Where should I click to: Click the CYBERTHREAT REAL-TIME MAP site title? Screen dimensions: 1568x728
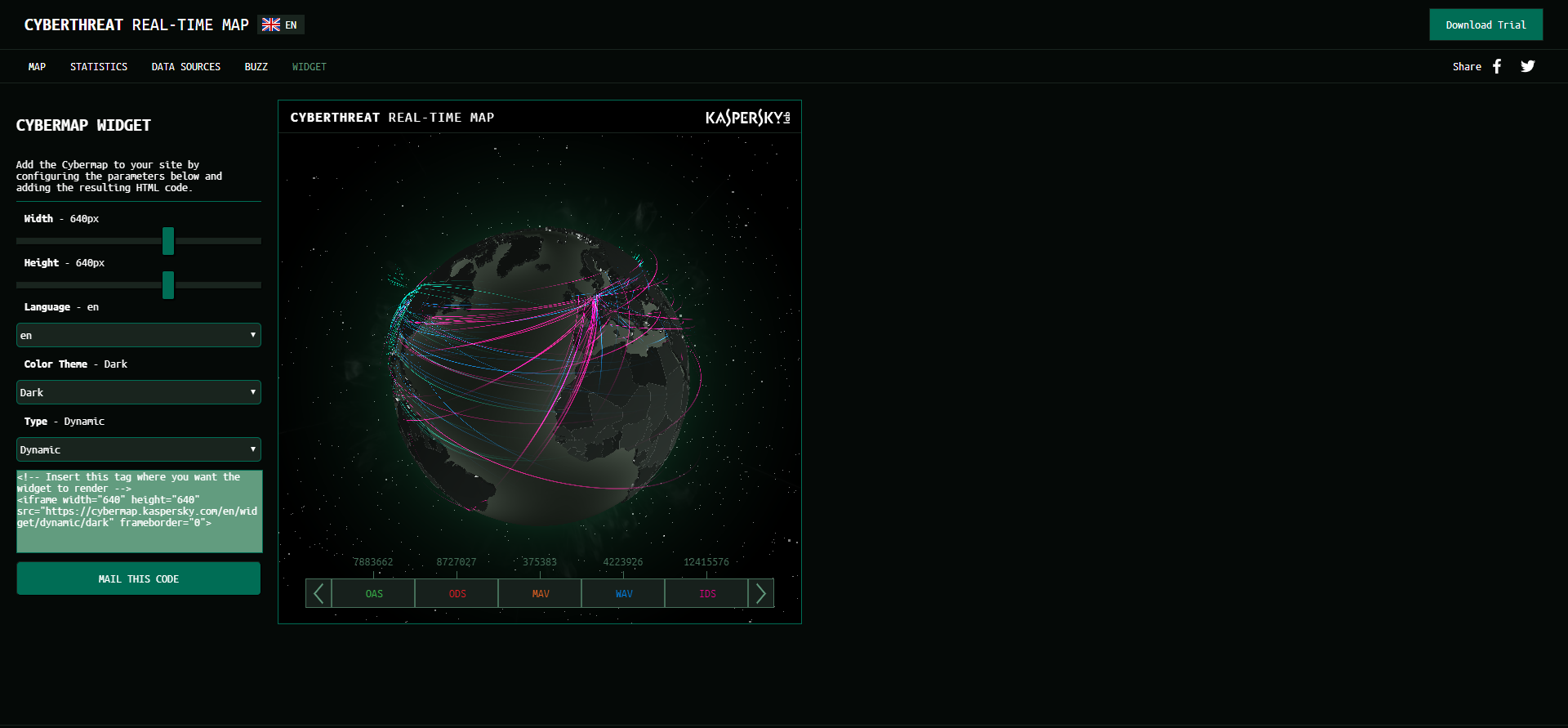[136, 25]
